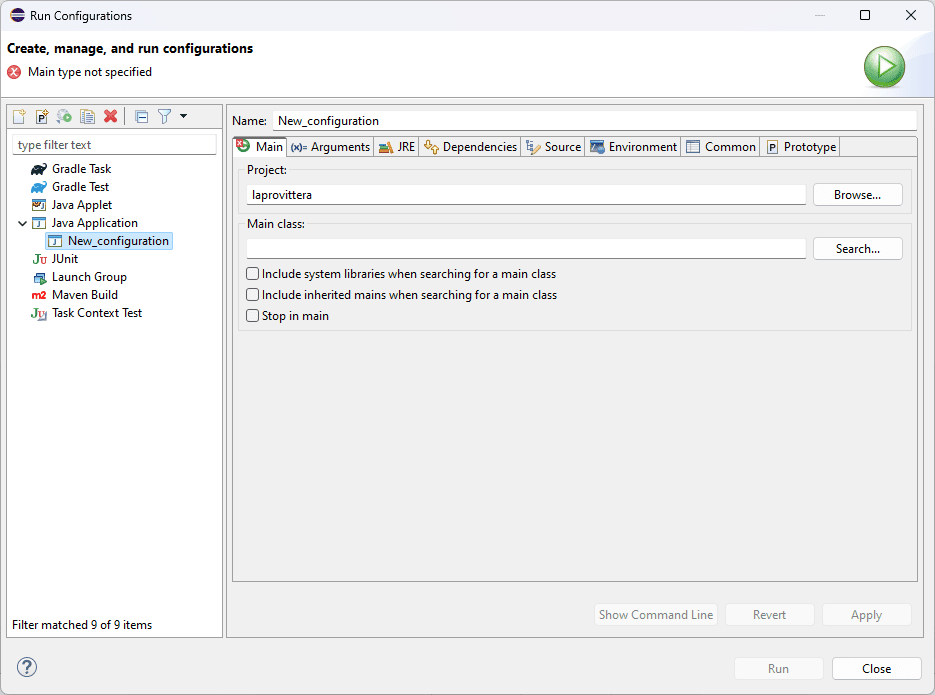
Task: Click the Apply button
Action: click(866, 615)
